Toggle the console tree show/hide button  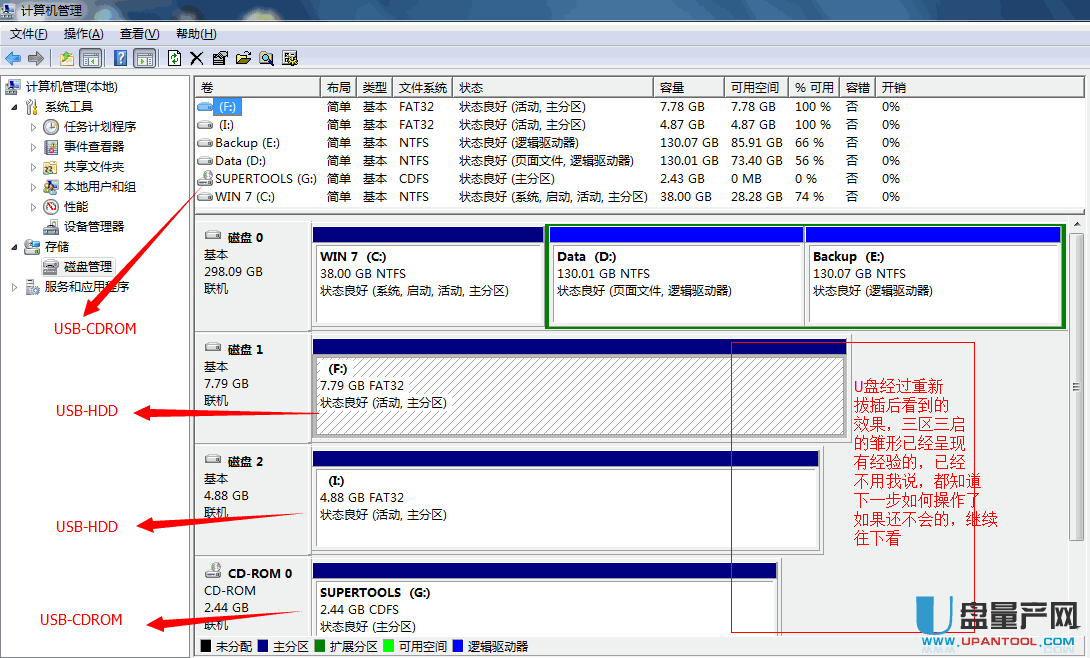[90, 58]
